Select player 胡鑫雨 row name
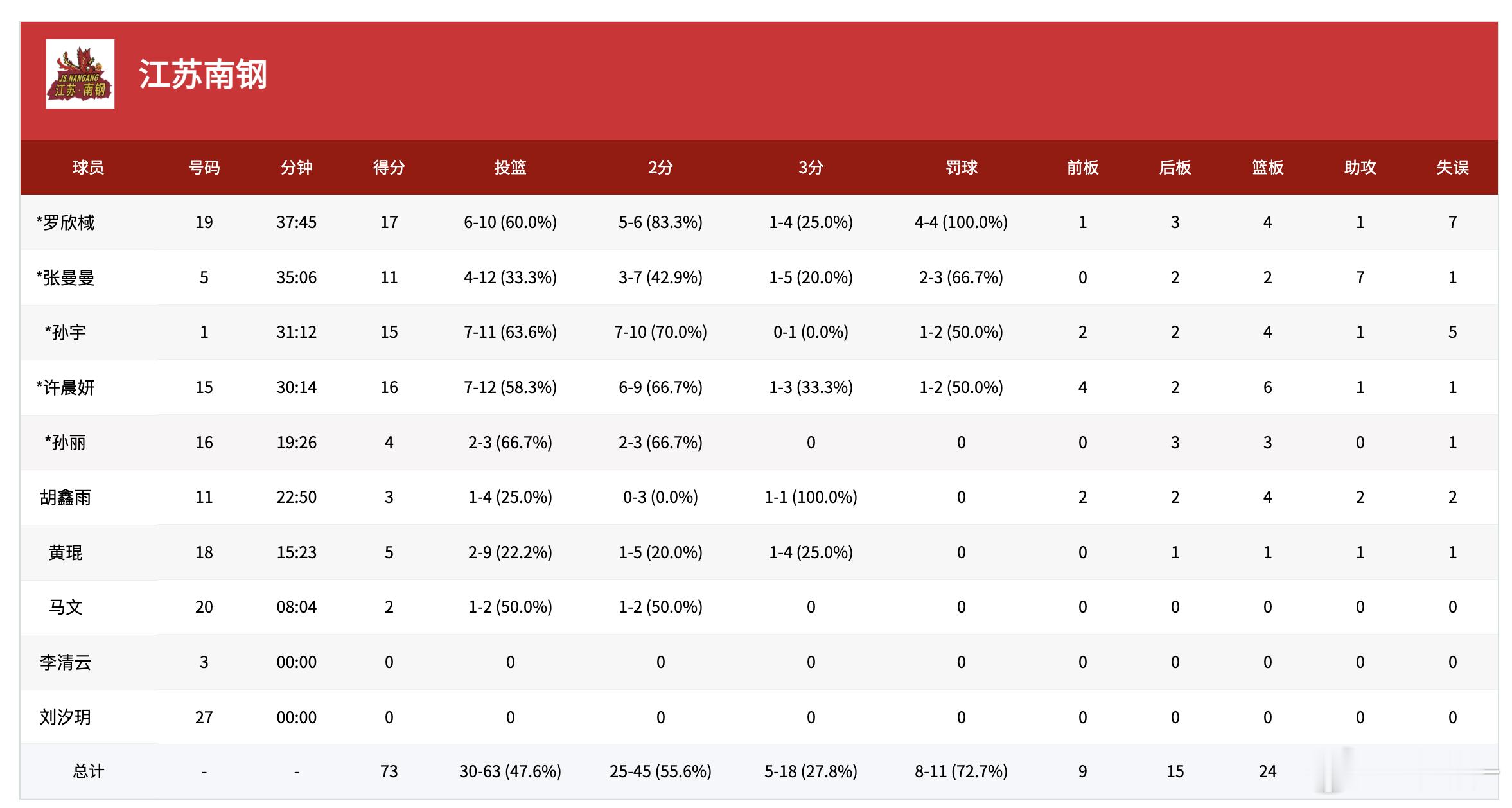1512x808 pixels. pyautogui.click(x=66, y=498)
